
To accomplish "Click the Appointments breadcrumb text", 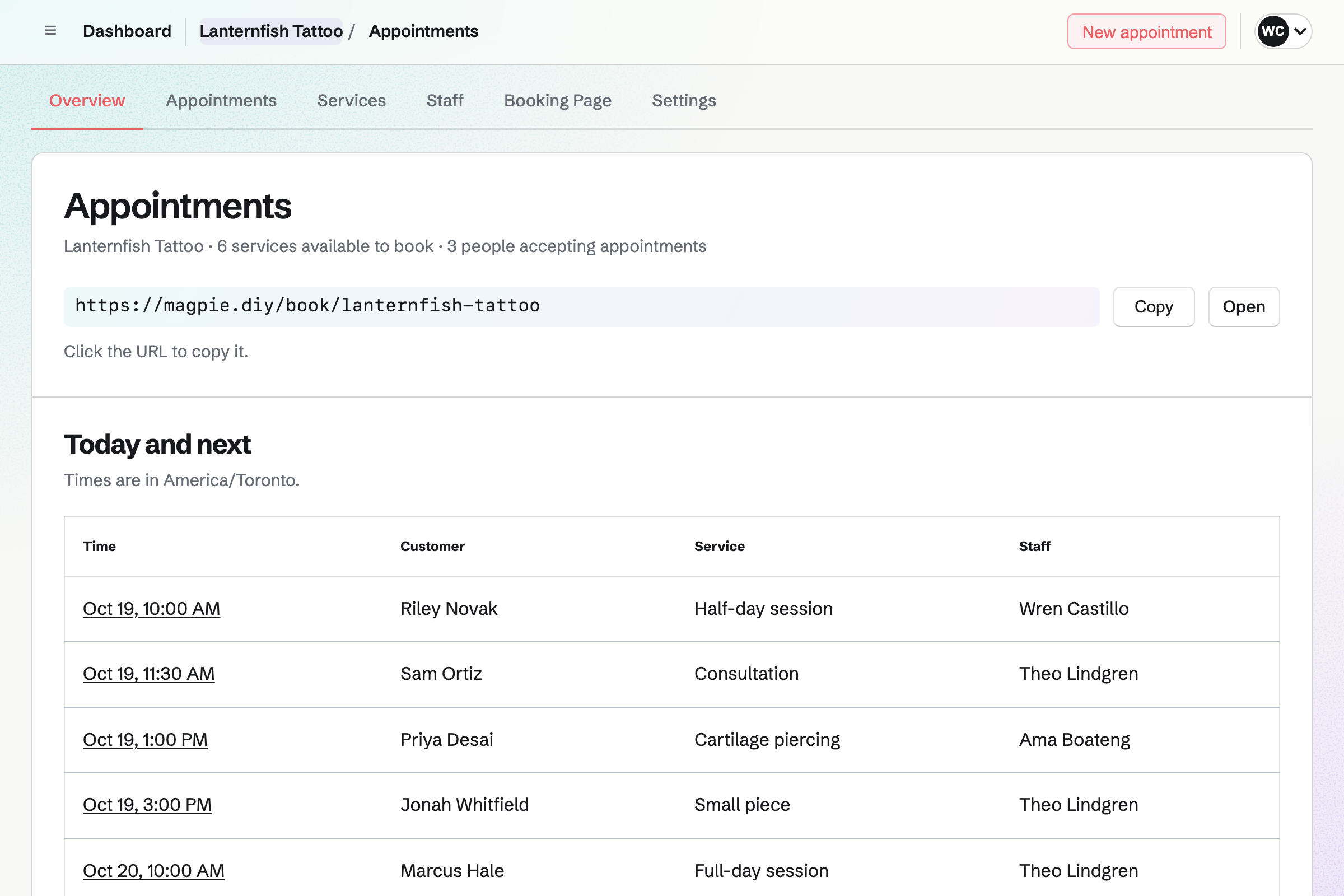I will tap(423, 31).
